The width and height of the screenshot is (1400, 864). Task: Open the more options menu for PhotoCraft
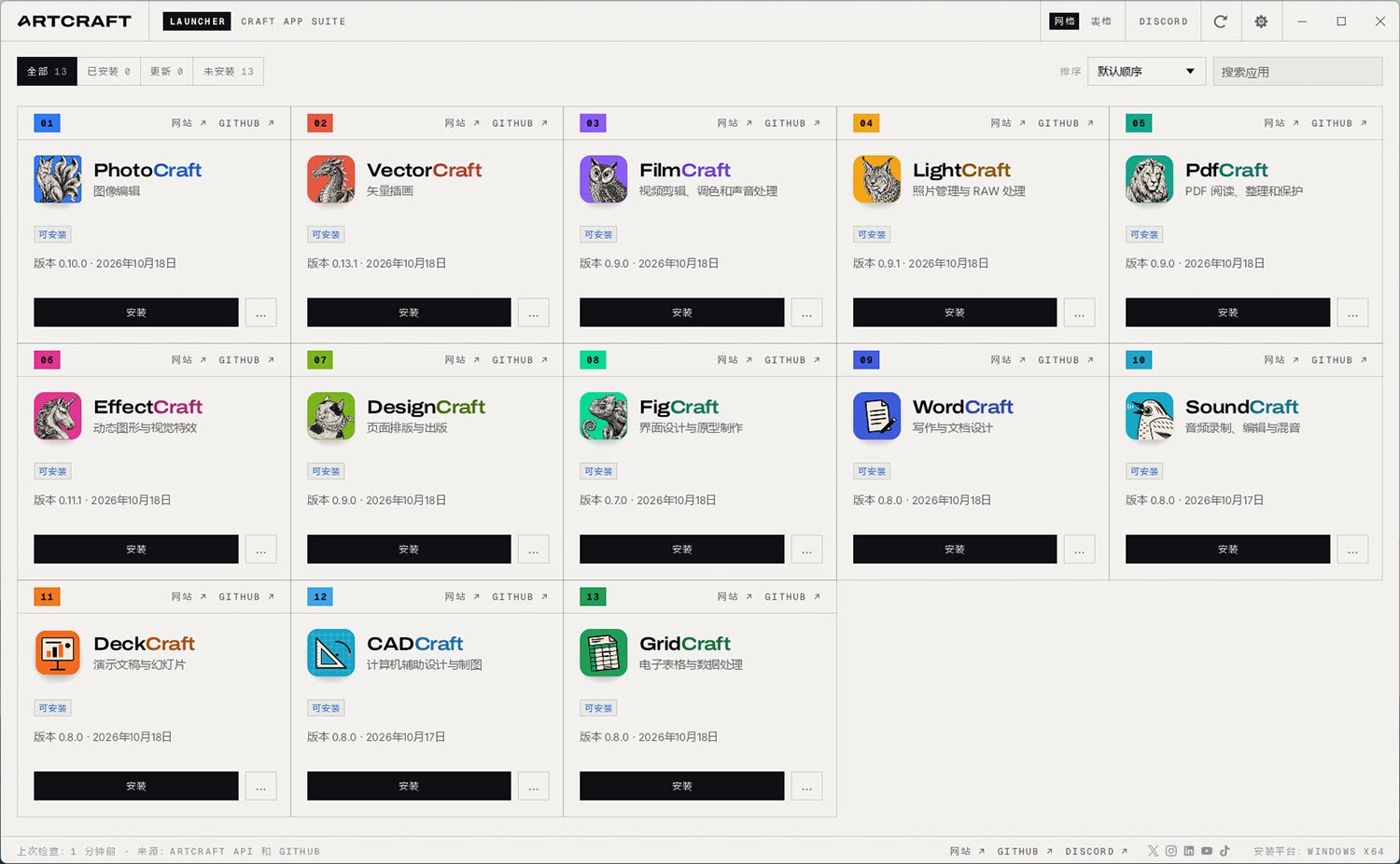[261, 313]
